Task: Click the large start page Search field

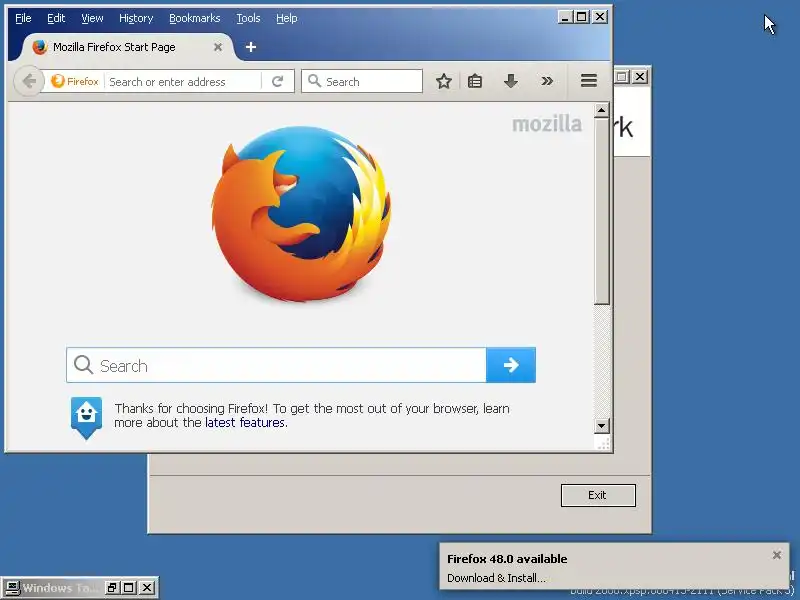Action: coord(276,365)
